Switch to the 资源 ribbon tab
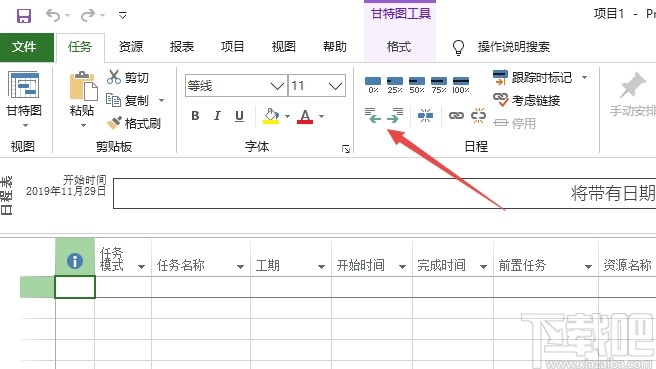The image size is (656, 369). (x=131, y=46)
